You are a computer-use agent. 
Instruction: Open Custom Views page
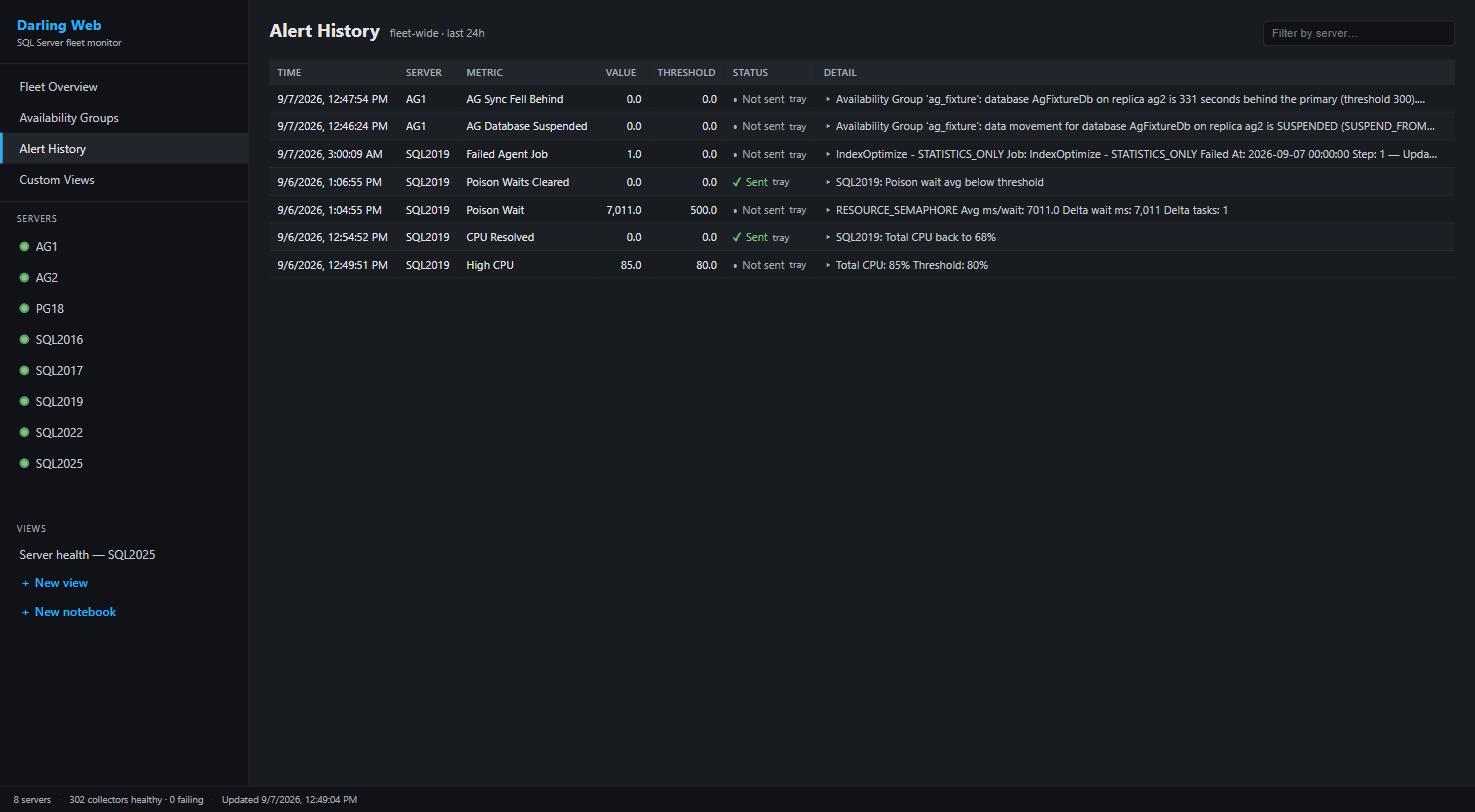124,180
